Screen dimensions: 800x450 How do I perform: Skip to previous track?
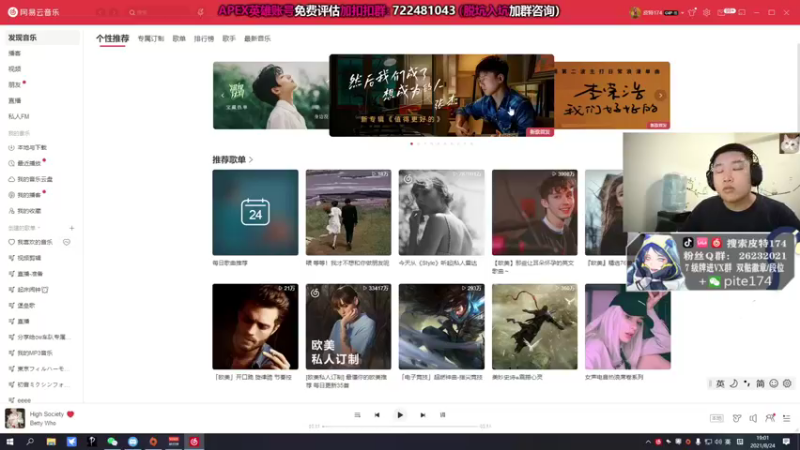click(x=377, y=415)
